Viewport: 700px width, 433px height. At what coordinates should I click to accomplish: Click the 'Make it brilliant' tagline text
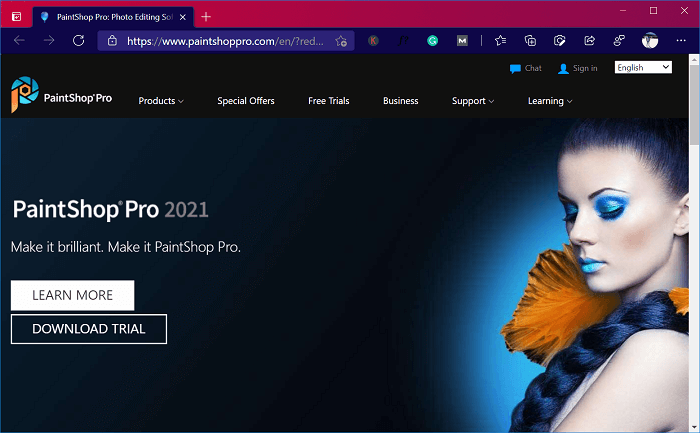(x=126, y=247)
